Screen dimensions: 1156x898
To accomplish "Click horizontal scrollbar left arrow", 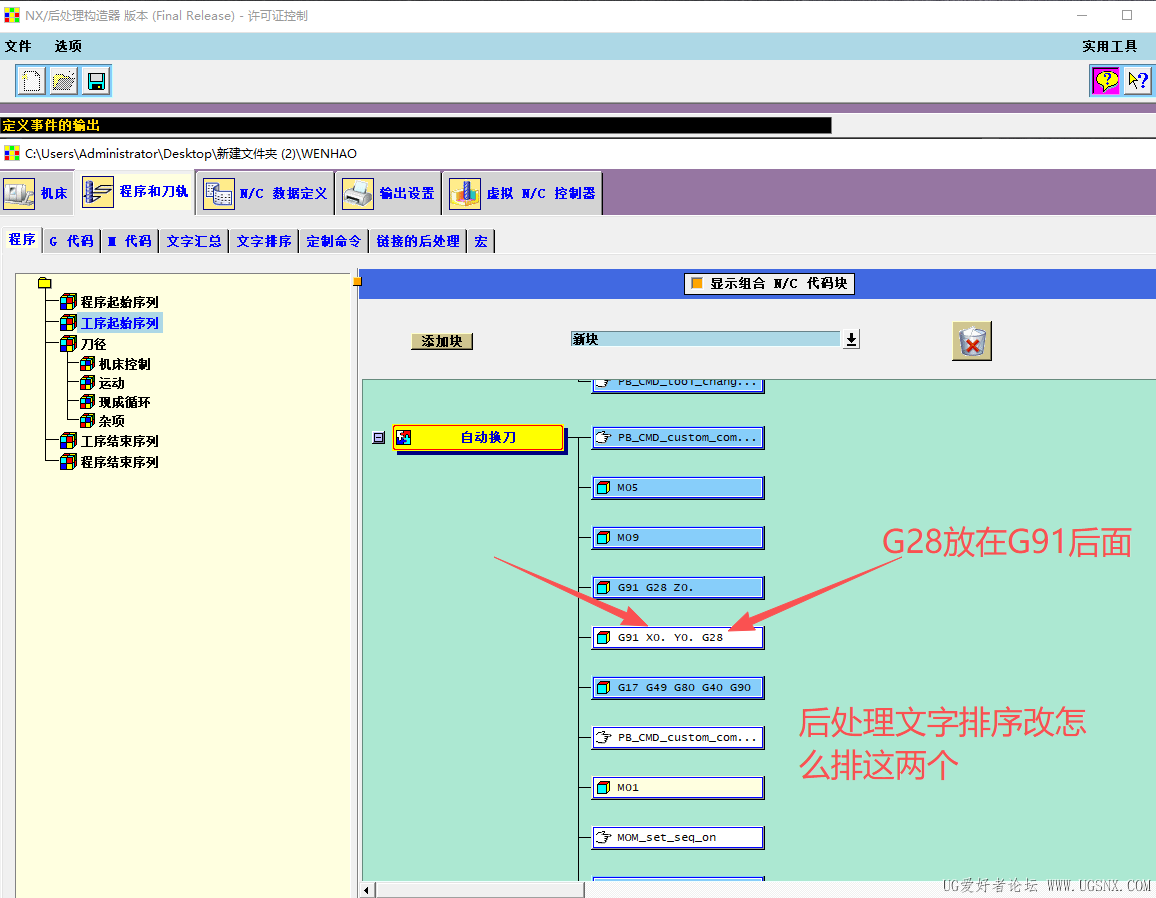I will click(367, 891).
